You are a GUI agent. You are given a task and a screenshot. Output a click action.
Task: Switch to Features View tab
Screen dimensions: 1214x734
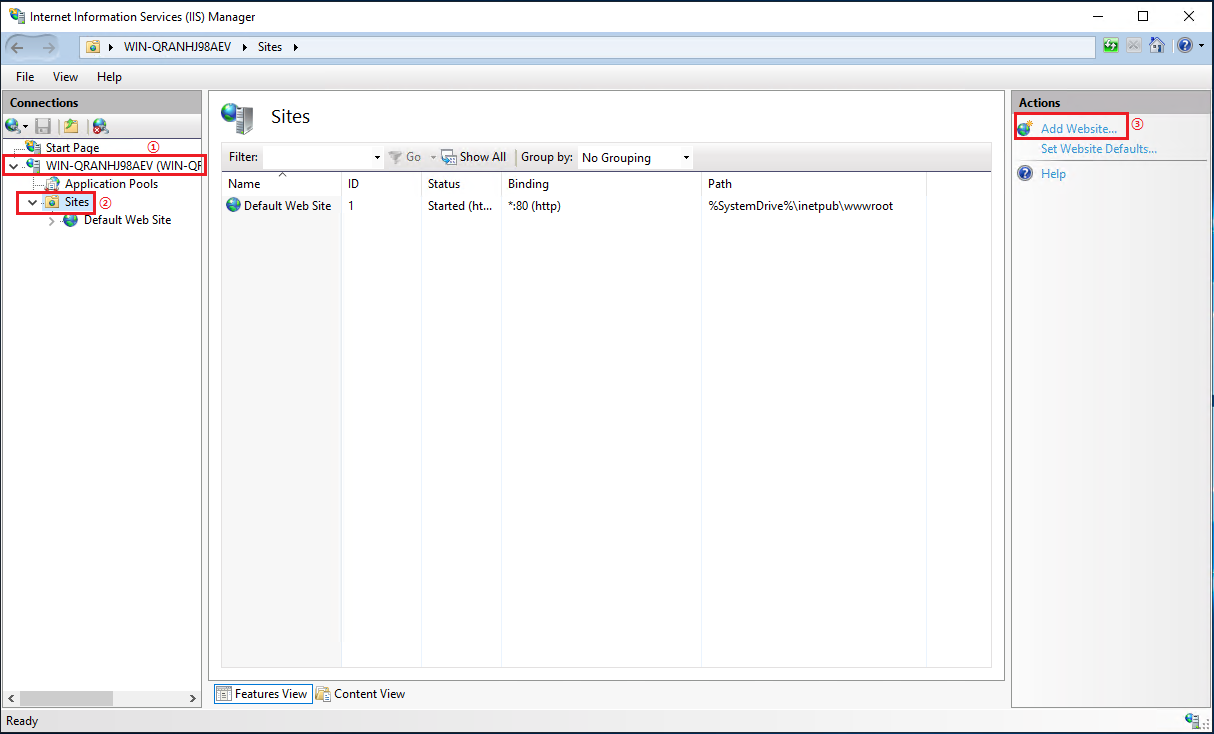pos(262,694)
